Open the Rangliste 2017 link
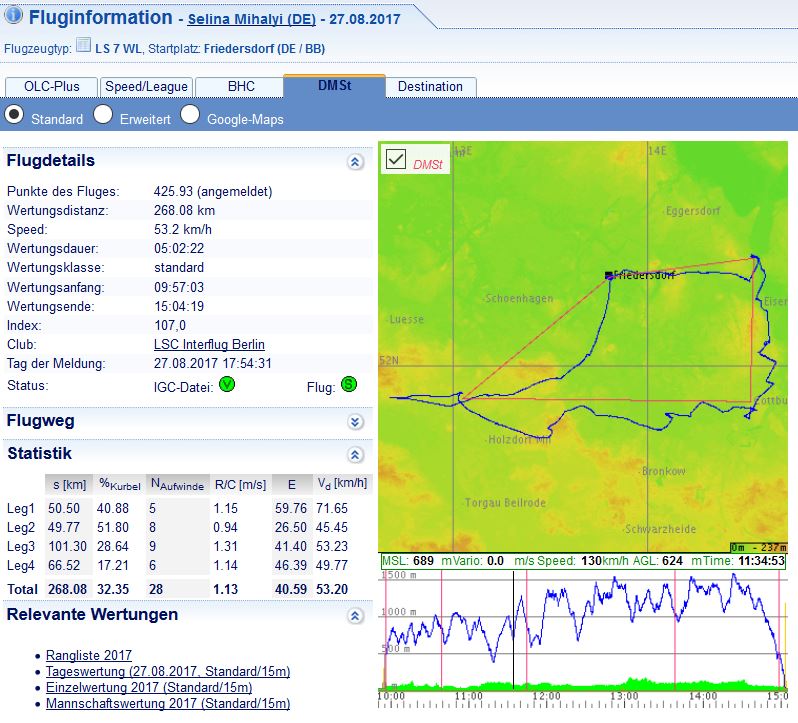The width and height of the screenshot is (798, 723). 89,656
